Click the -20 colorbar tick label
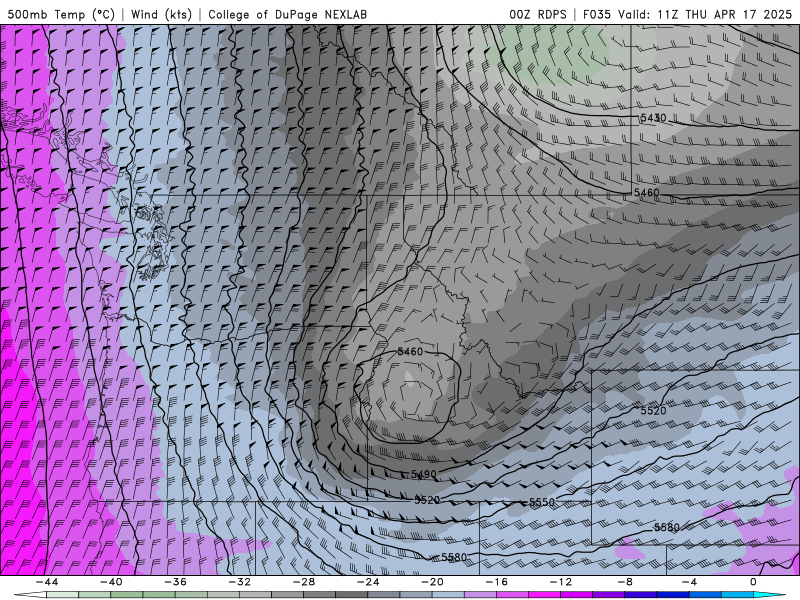 432,582
